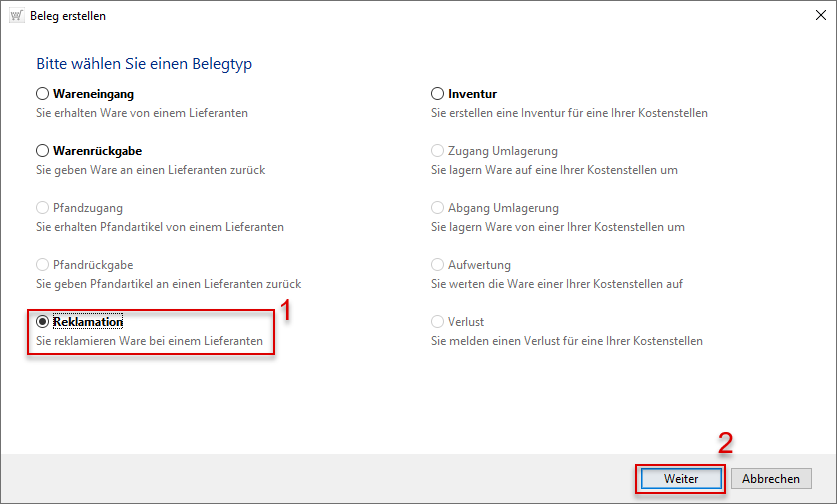Viewport: 837px width, 504px height.
Task: Select the Verlust radio option
Action: point(438,322)
